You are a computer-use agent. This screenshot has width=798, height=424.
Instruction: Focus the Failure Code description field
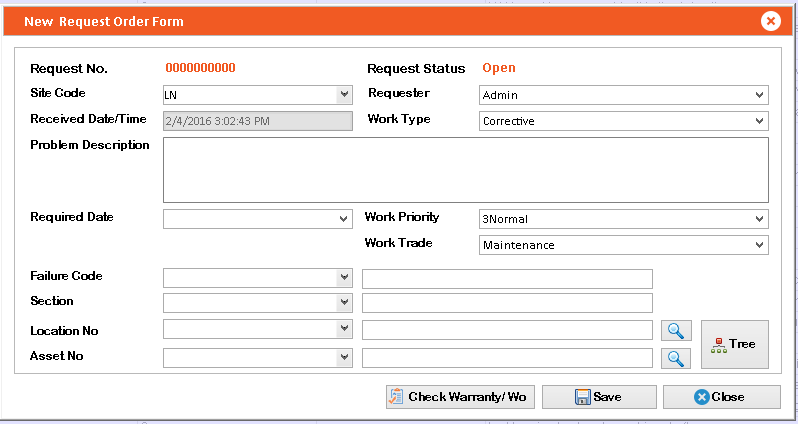507,279
